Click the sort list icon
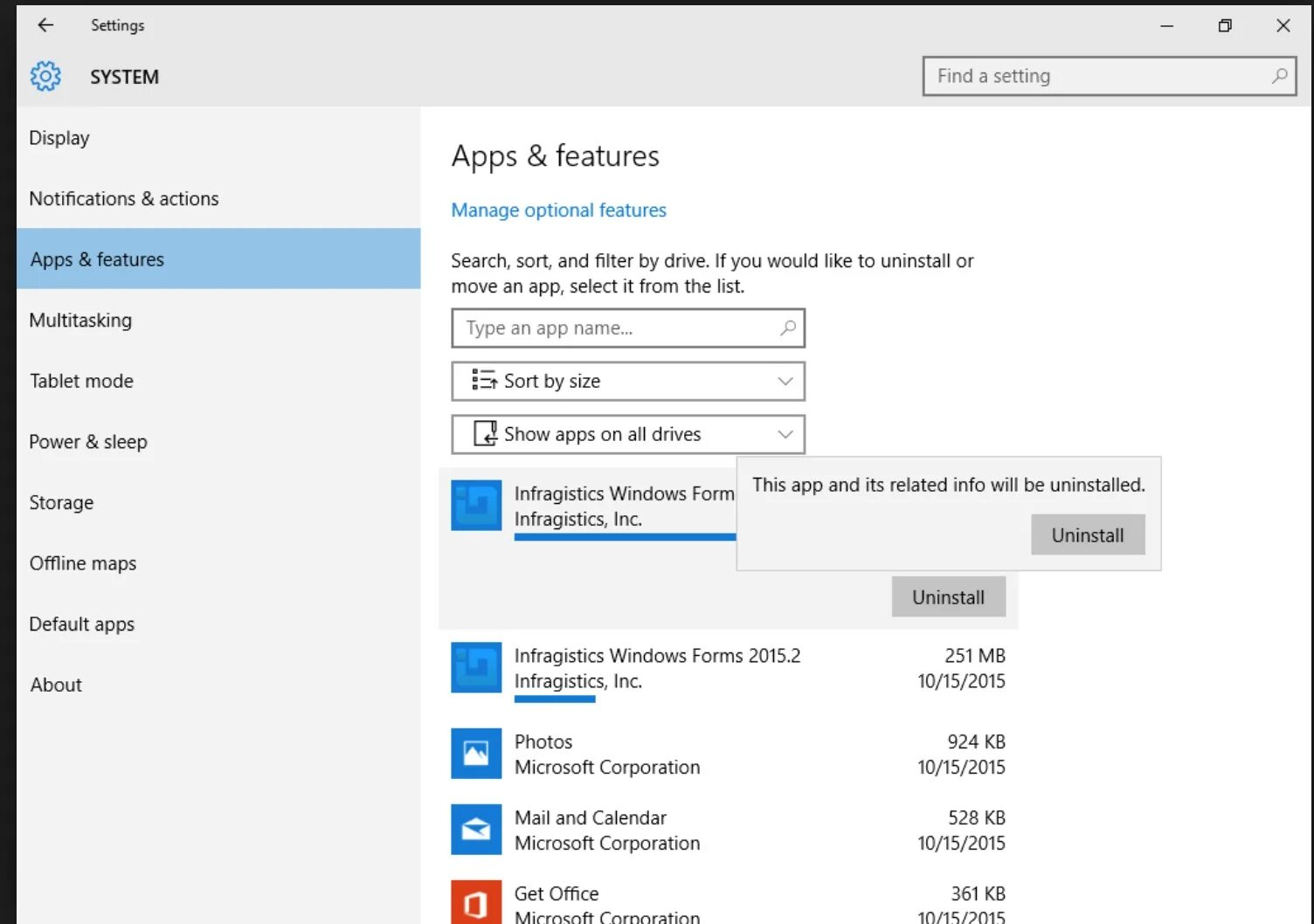The image size is (1314, 924). [484, 380]
